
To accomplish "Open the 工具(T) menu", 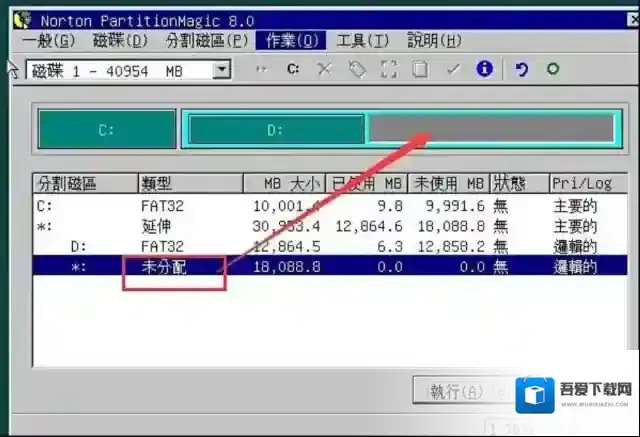I will [362, 40].
